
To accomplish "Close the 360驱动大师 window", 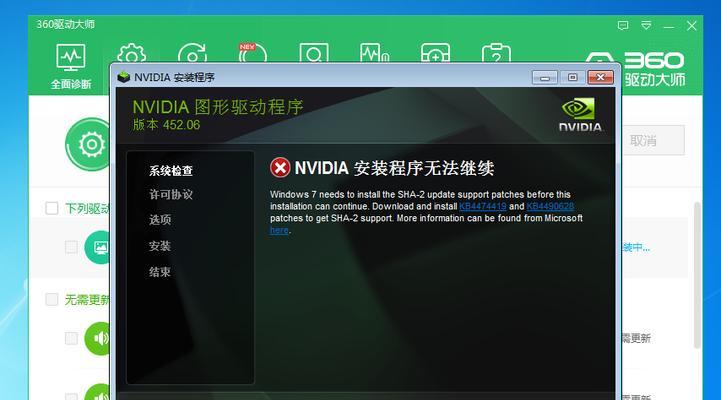I will 692,26.
